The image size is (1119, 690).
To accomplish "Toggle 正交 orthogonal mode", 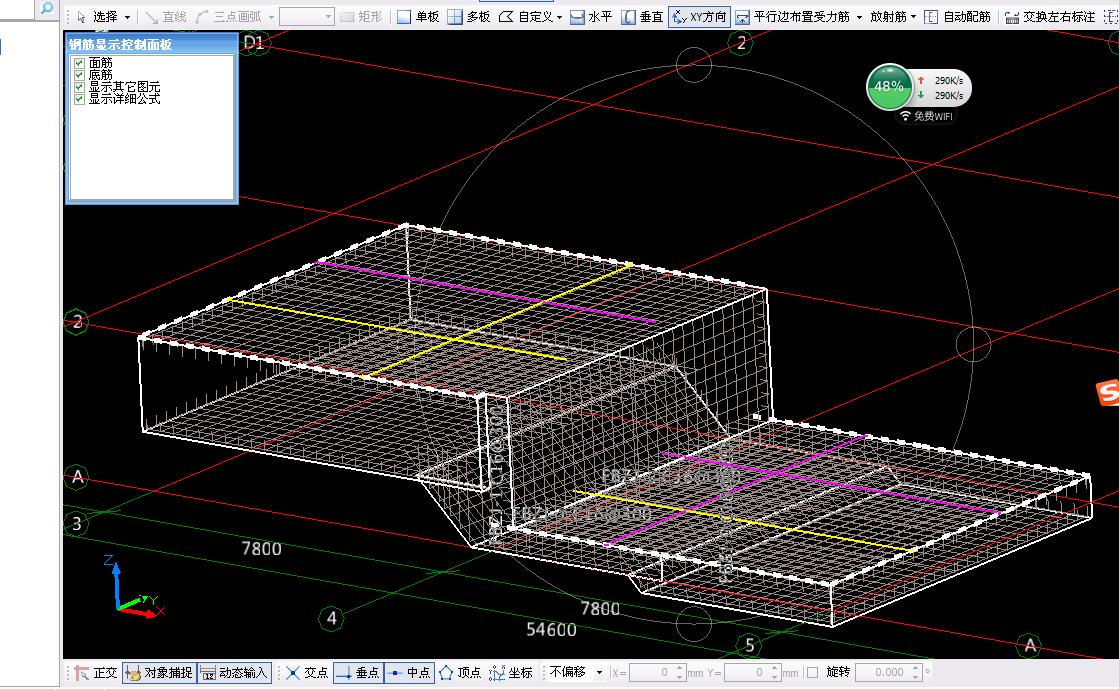I will (x=96, y=672).
